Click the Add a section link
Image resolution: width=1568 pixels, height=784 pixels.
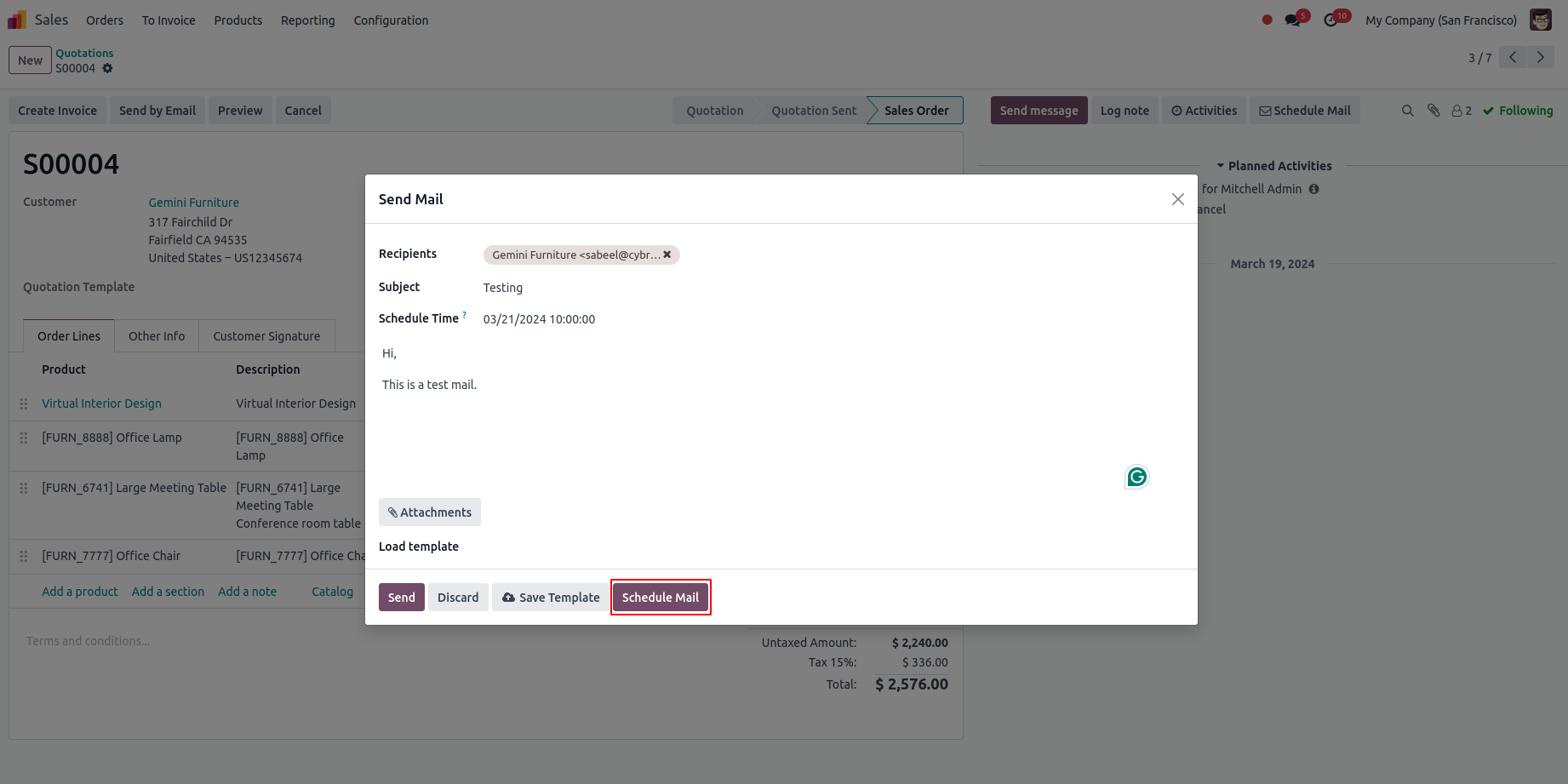pos(168,592)
